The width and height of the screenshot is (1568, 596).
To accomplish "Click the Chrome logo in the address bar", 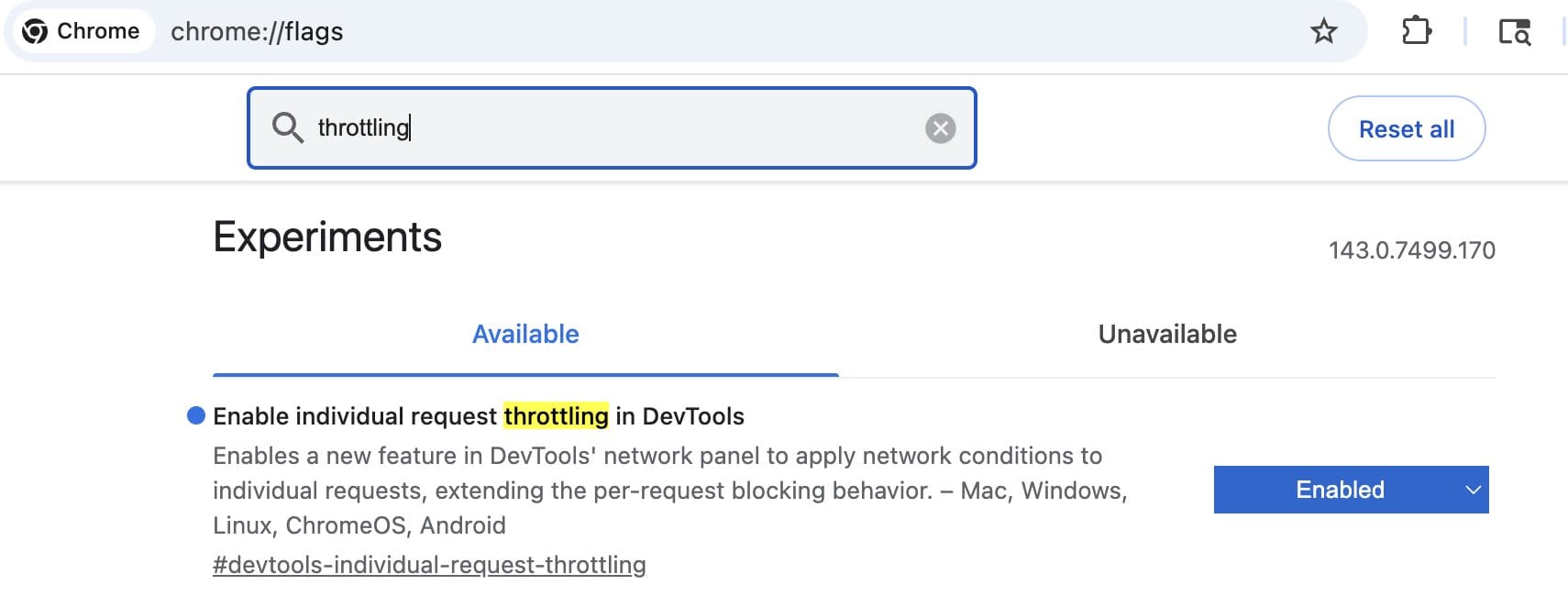I will (35, 30).
